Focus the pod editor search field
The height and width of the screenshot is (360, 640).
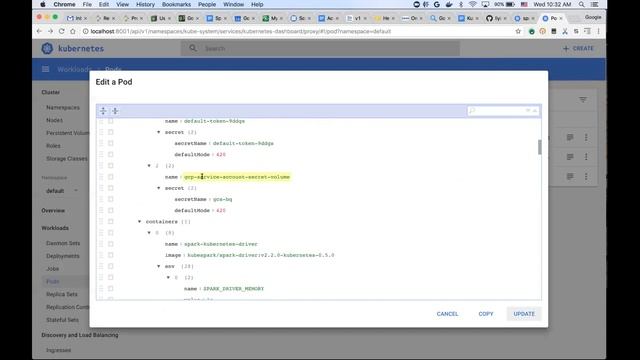pos(503,111)
